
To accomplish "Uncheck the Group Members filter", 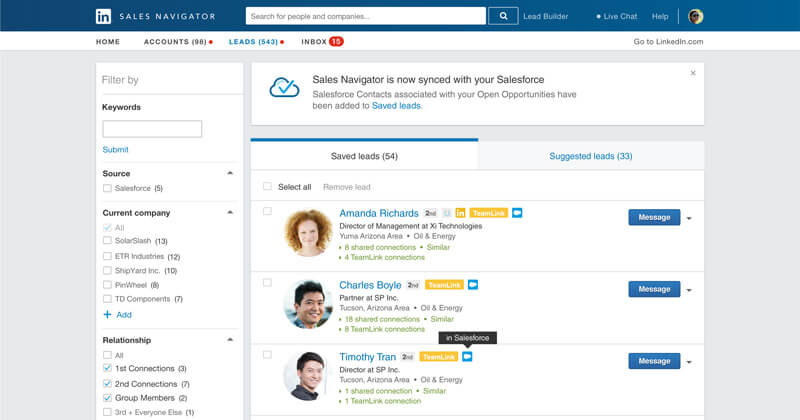I will (107, 398).
